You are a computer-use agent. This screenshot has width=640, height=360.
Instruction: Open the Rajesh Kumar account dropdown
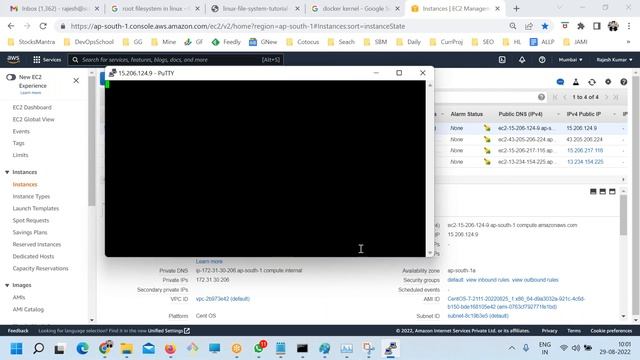614,60
